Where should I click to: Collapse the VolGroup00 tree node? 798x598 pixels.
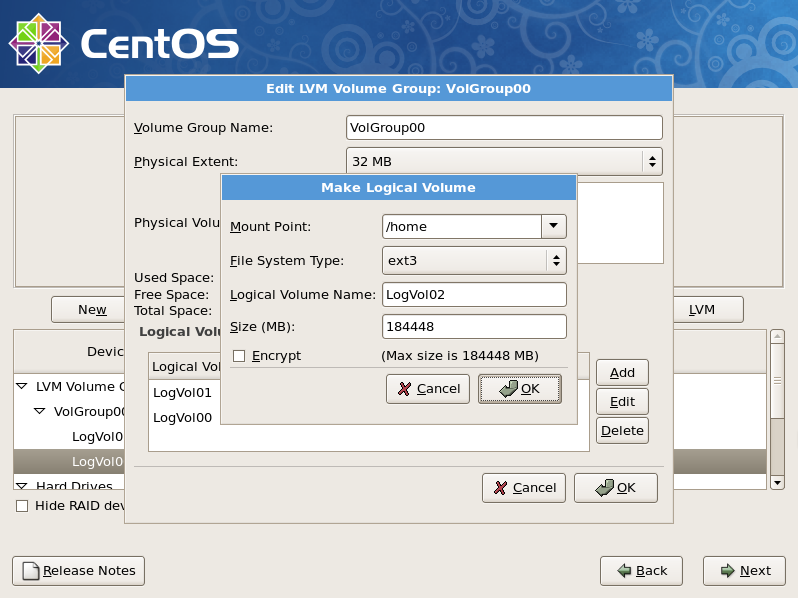coord(40,411)
